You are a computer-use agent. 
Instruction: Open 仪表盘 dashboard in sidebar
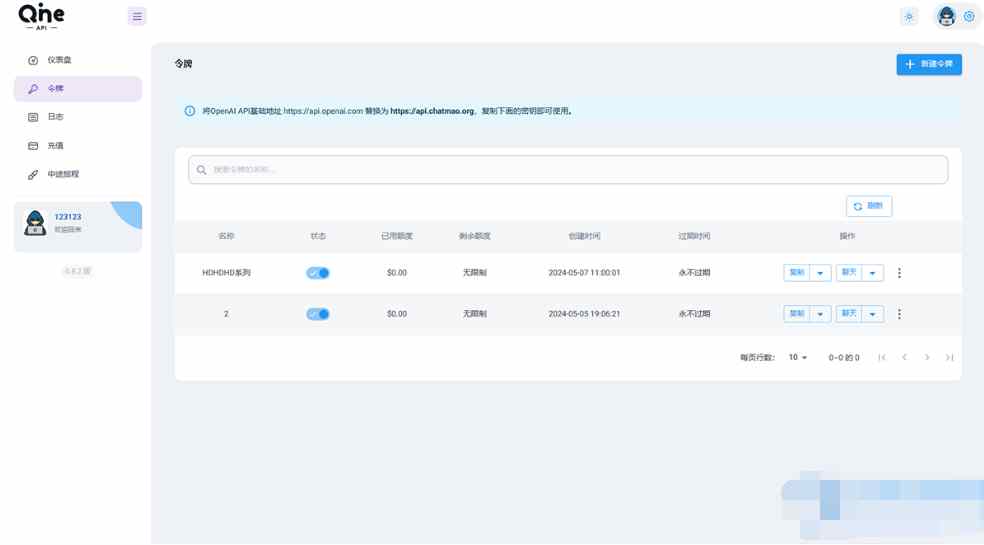59,60
